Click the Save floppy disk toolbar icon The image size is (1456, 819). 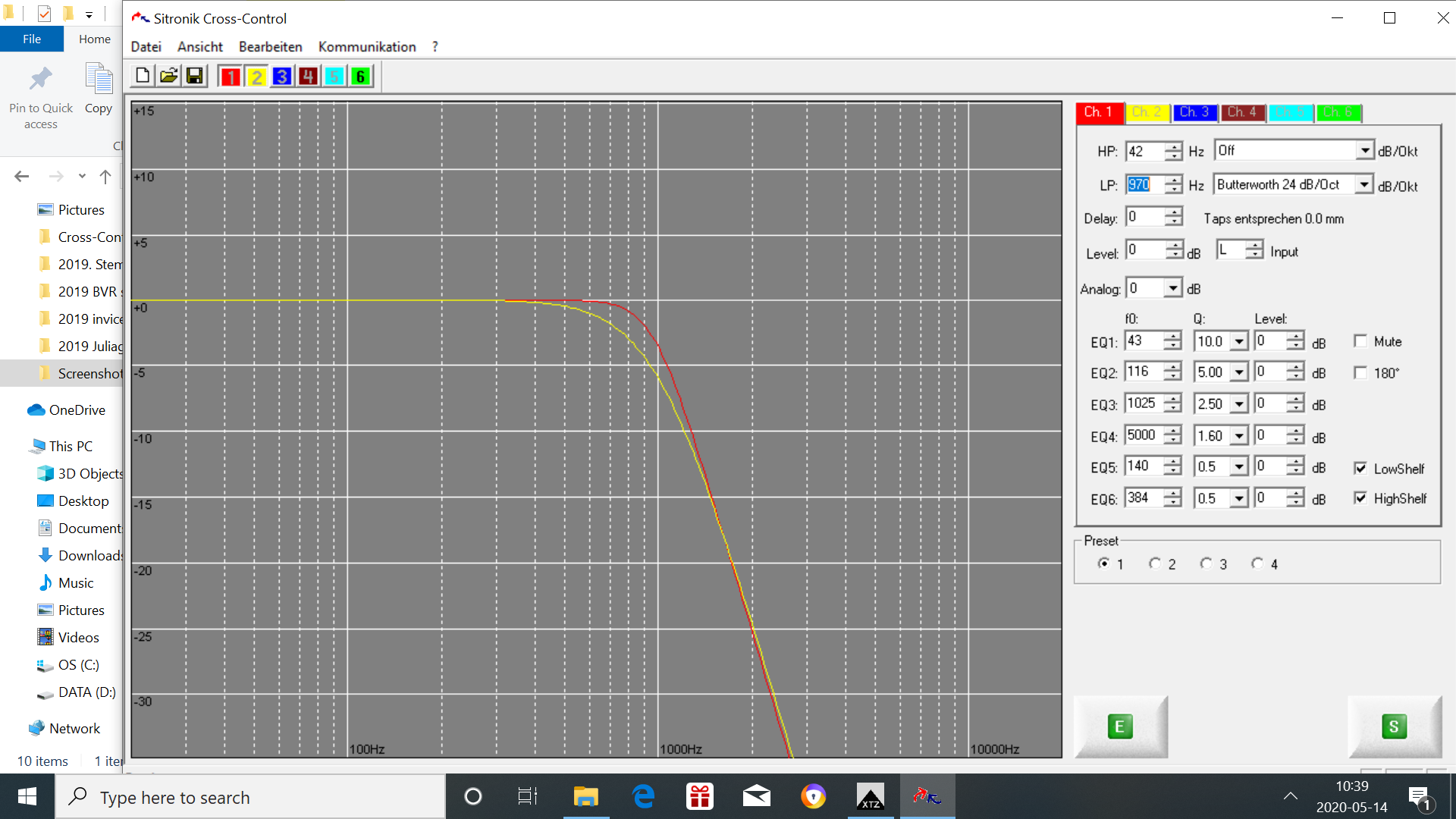tap(195, 76)
